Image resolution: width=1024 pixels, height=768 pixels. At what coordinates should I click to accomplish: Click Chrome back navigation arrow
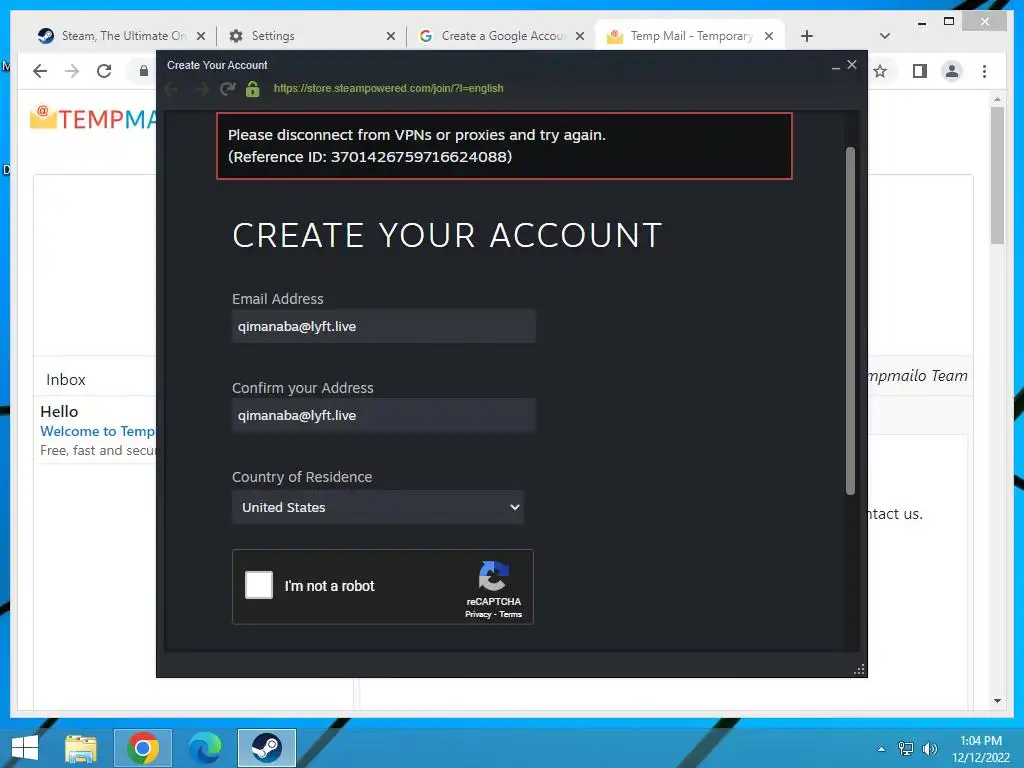40,71
